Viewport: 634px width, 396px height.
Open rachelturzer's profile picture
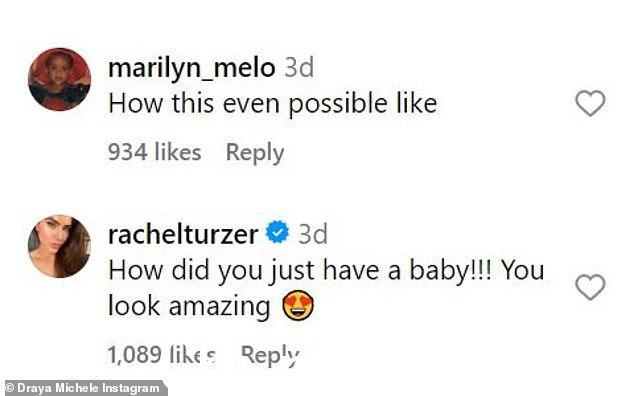59,246
